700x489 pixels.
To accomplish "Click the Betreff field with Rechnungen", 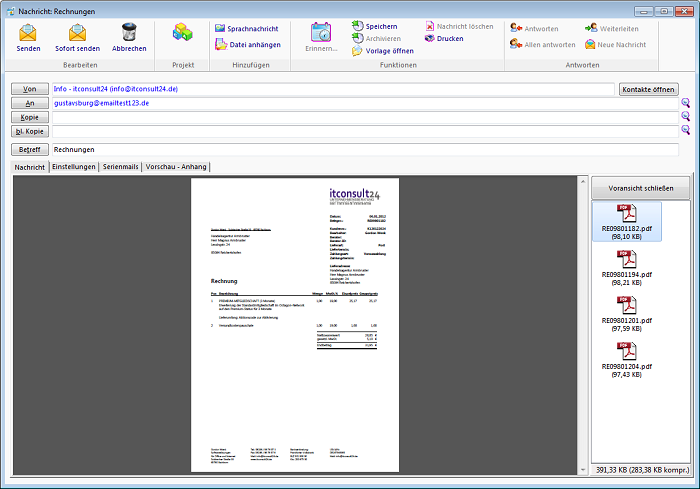I will pyautogui.click(x=365, y=150).
